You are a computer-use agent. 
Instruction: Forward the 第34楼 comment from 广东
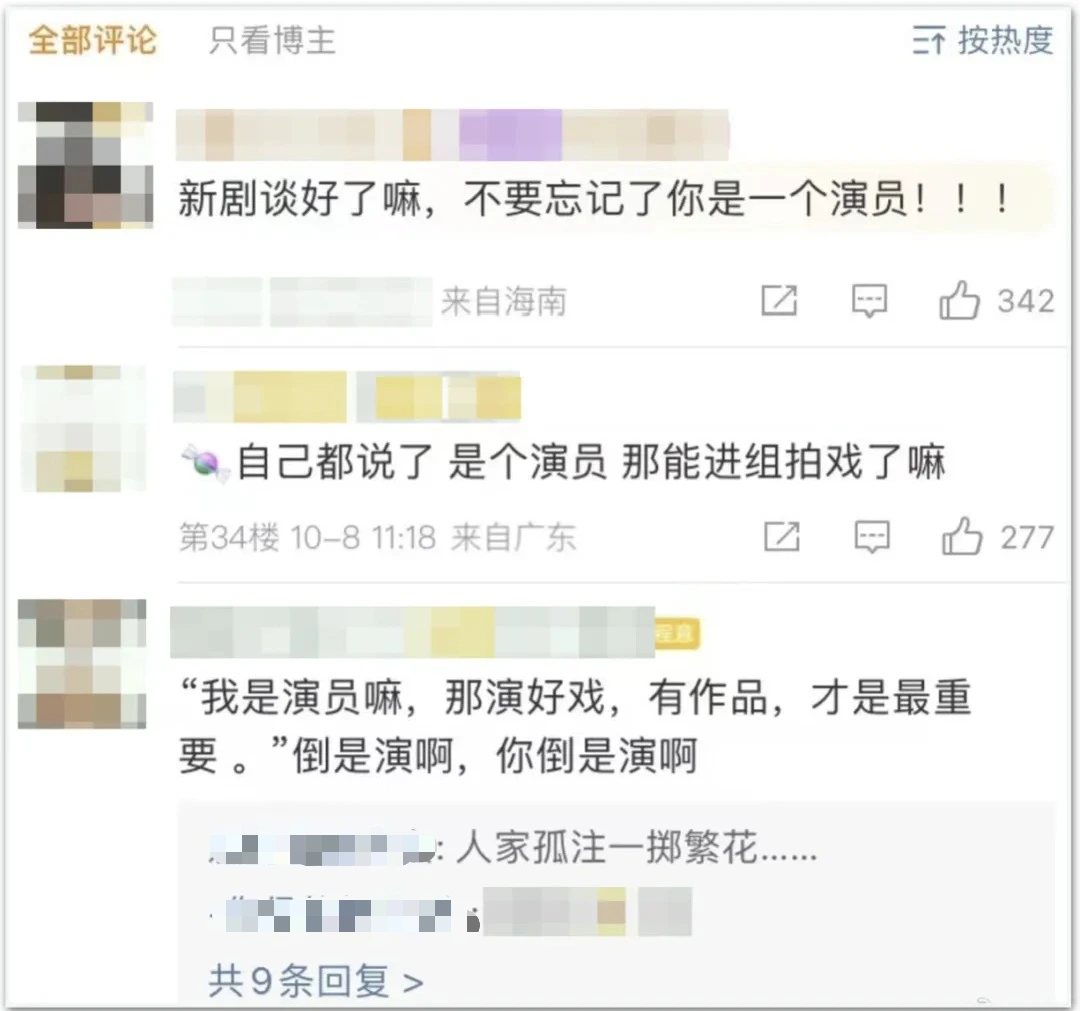(x=782, y=536)
